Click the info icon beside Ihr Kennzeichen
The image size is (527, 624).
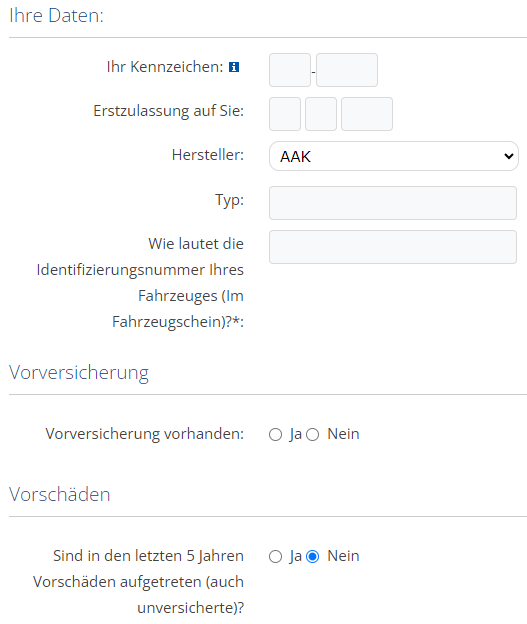[234, 67]
